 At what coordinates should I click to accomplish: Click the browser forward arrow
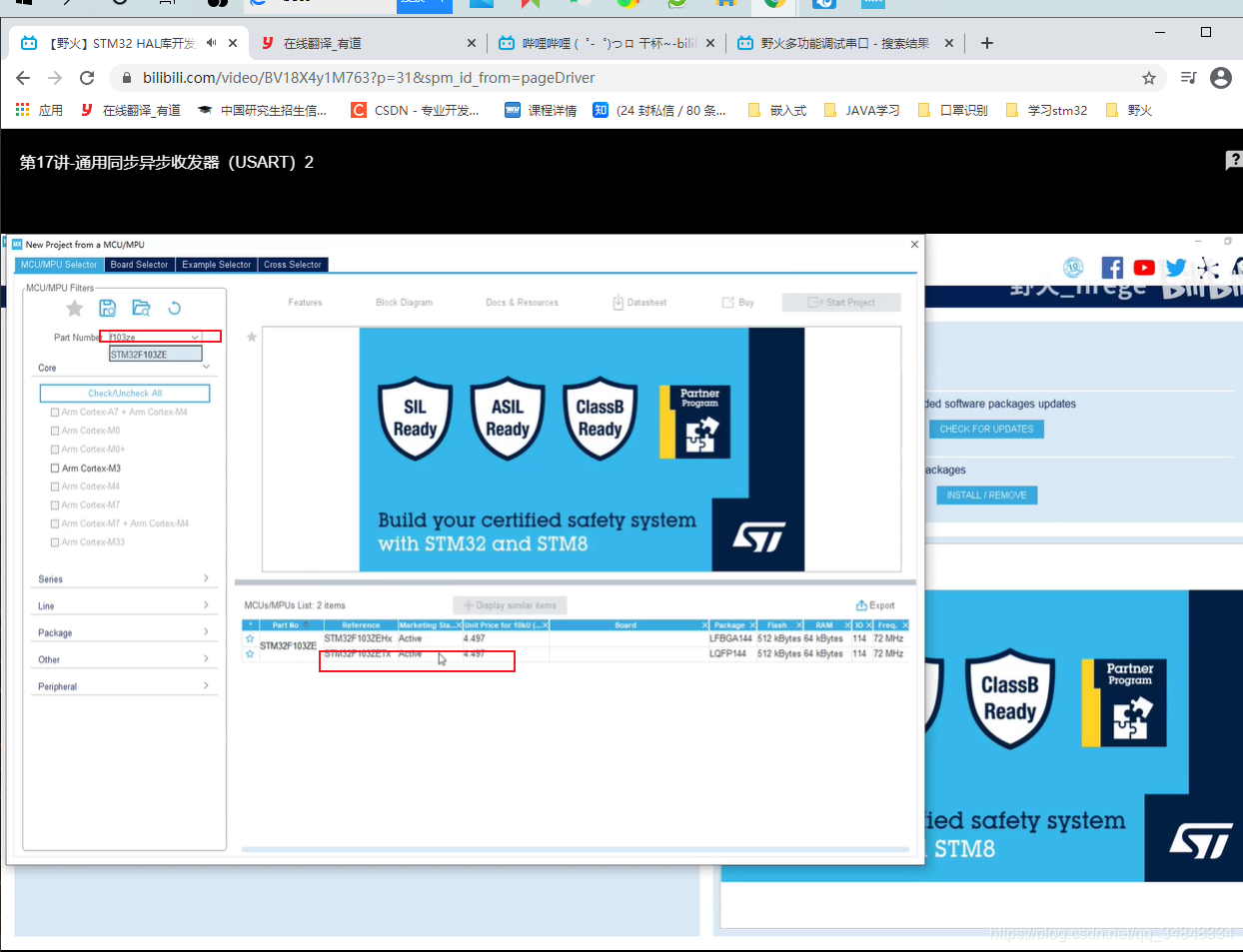(55, 78)
